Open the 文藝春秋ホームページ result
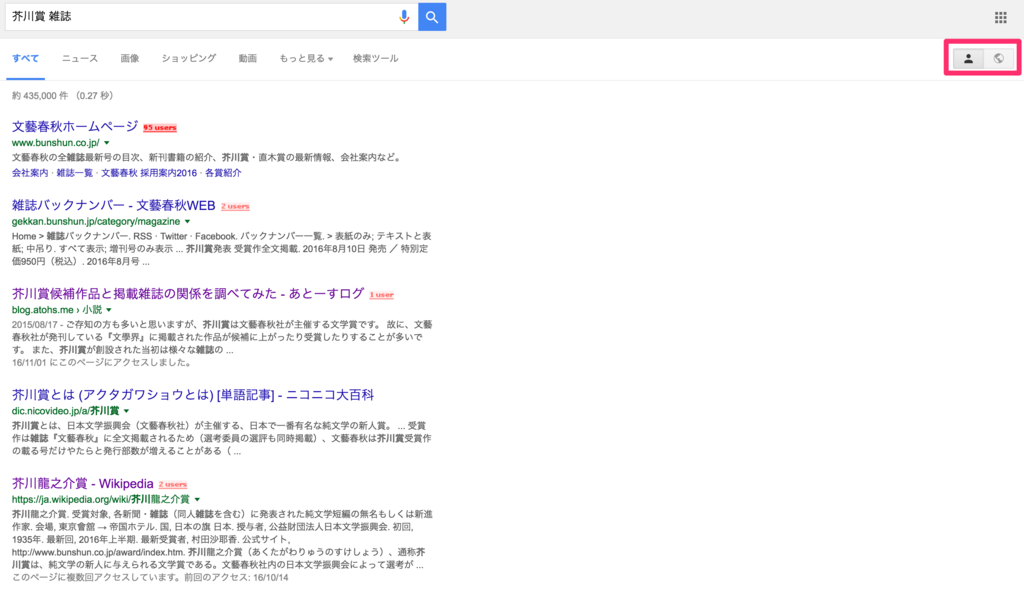Screen dimensions: 1024x599 tap(75, 126)
